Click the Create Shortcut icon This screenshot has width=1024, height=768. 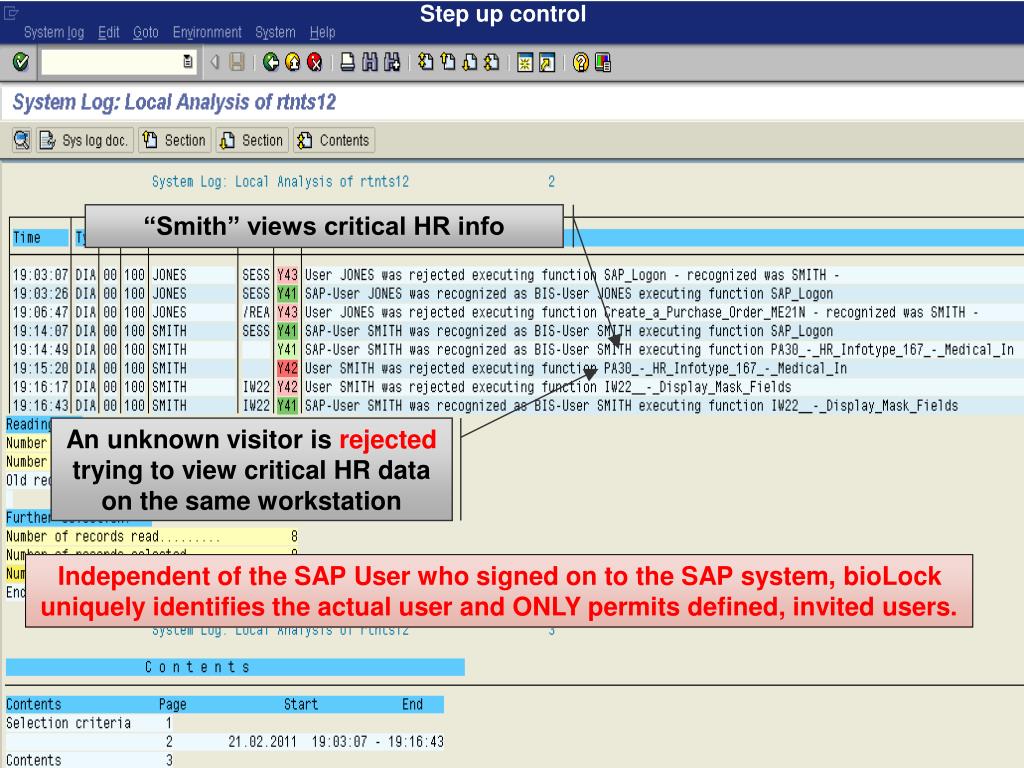pyautogui.click(x=547, y=62)
